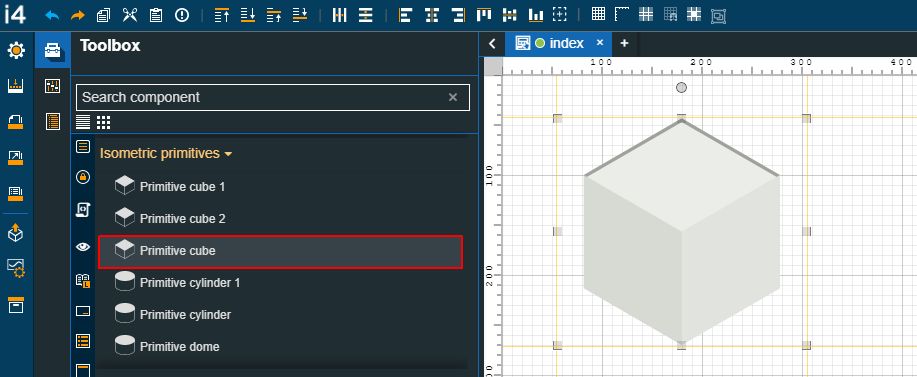Select Primitive dome component

point(281,347)
